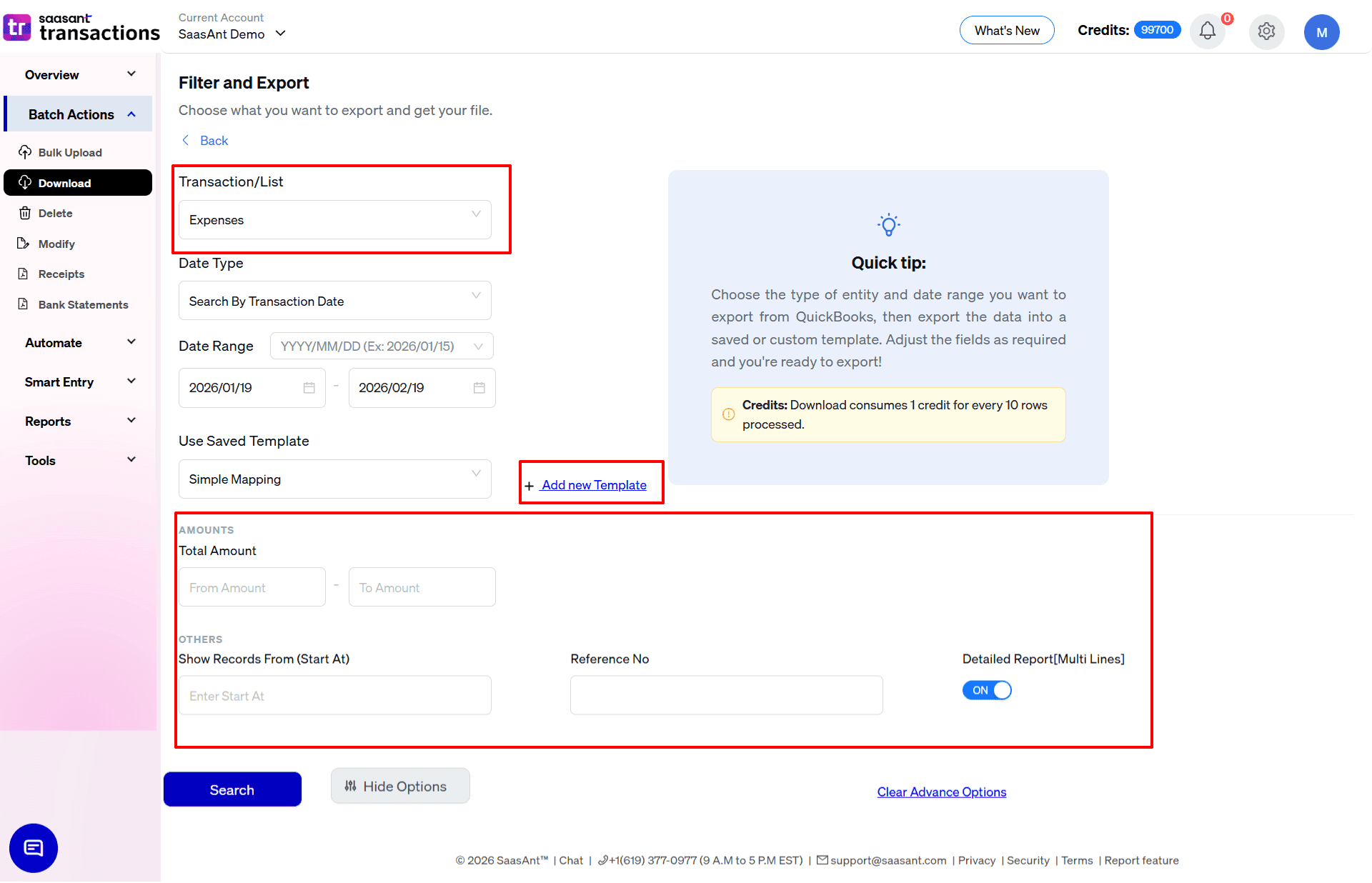
Task: Click Add new Template link
Action: coord(594,485)
